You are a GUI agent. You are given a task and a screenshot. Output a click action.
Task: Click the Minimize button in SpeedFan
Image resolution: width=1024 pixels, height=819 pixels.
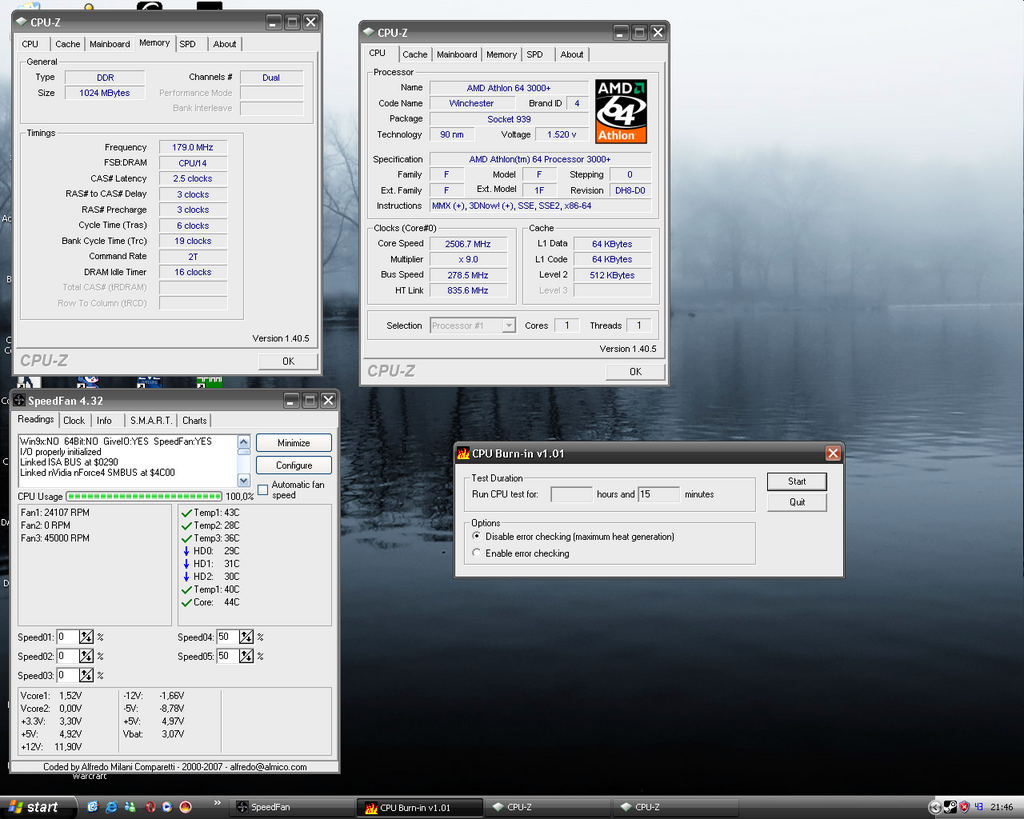click(294, 443)
